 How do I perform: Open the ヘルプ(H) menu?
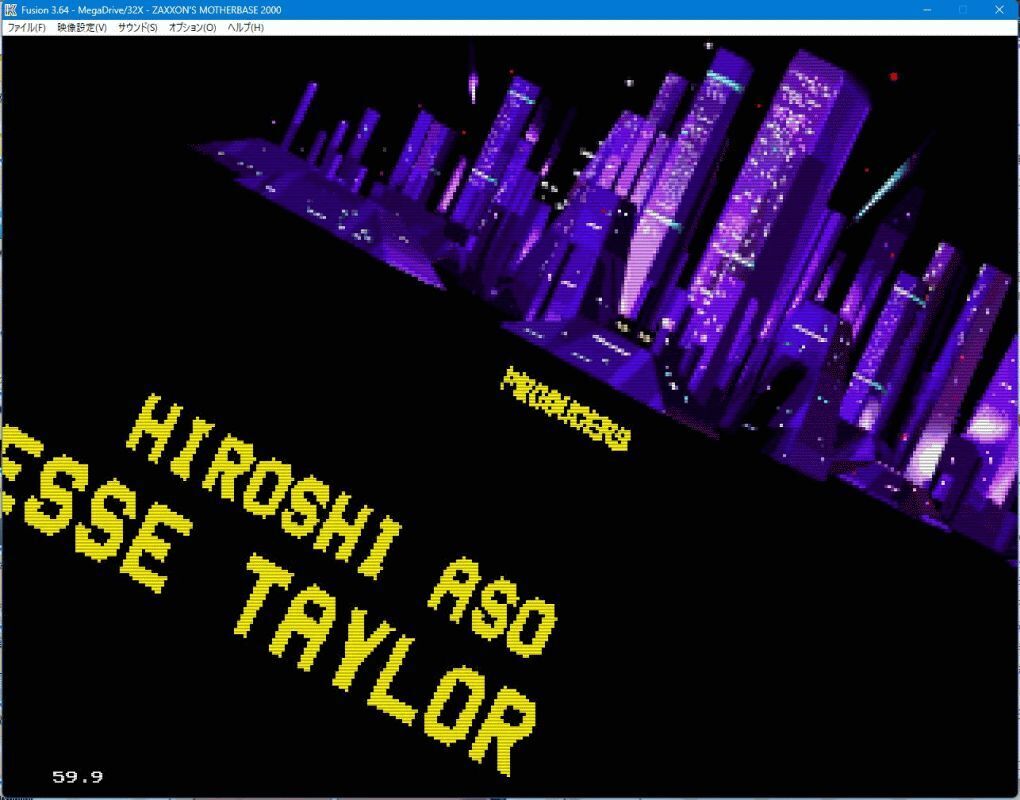pyautogui.click(x=245, y=27)
